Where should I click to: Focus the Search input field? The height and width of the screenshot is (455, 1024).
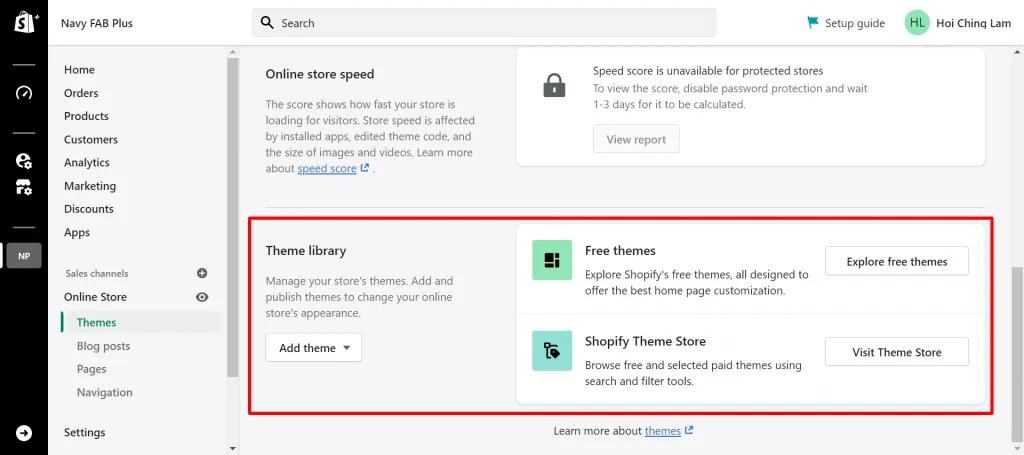click(x=484, y=23)
